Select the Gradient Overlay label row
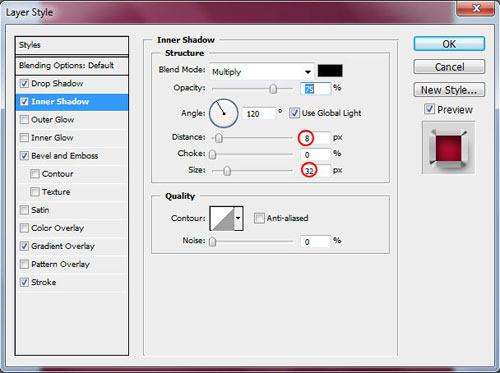The width and height of the screenshot is (500, 373). click(63, 246)
